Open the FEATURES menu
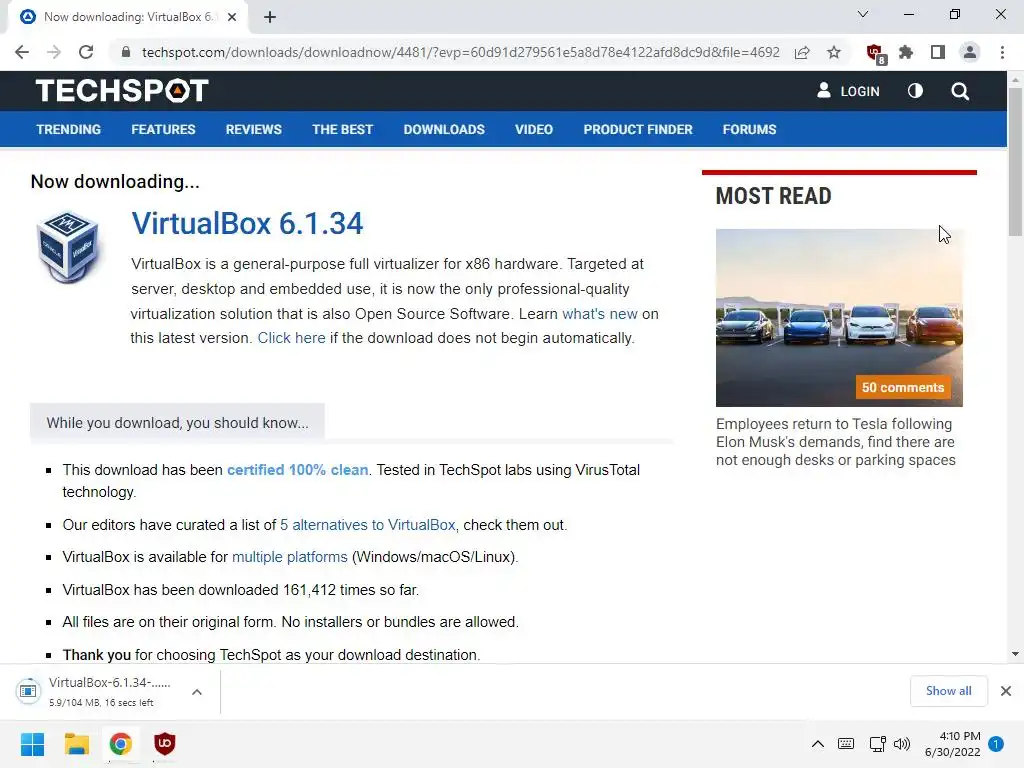Viewport: 1024px width, 768px height. [x=163, y=129]
